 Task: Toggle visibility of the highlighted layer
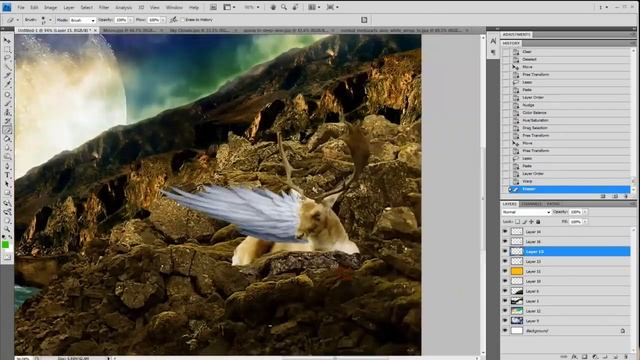505,251
